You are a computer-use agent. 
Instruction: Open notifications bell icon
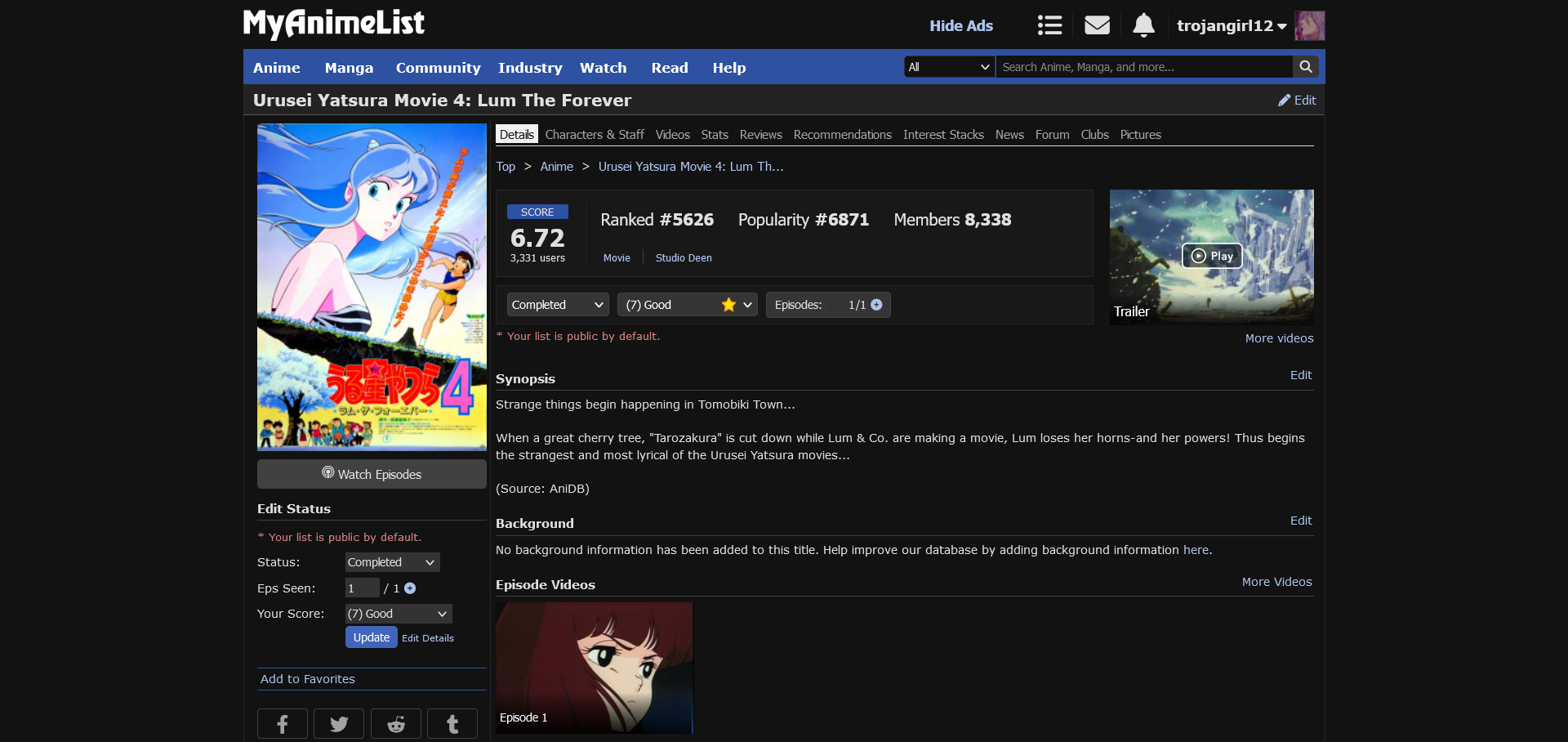(x=1143, y=25)
